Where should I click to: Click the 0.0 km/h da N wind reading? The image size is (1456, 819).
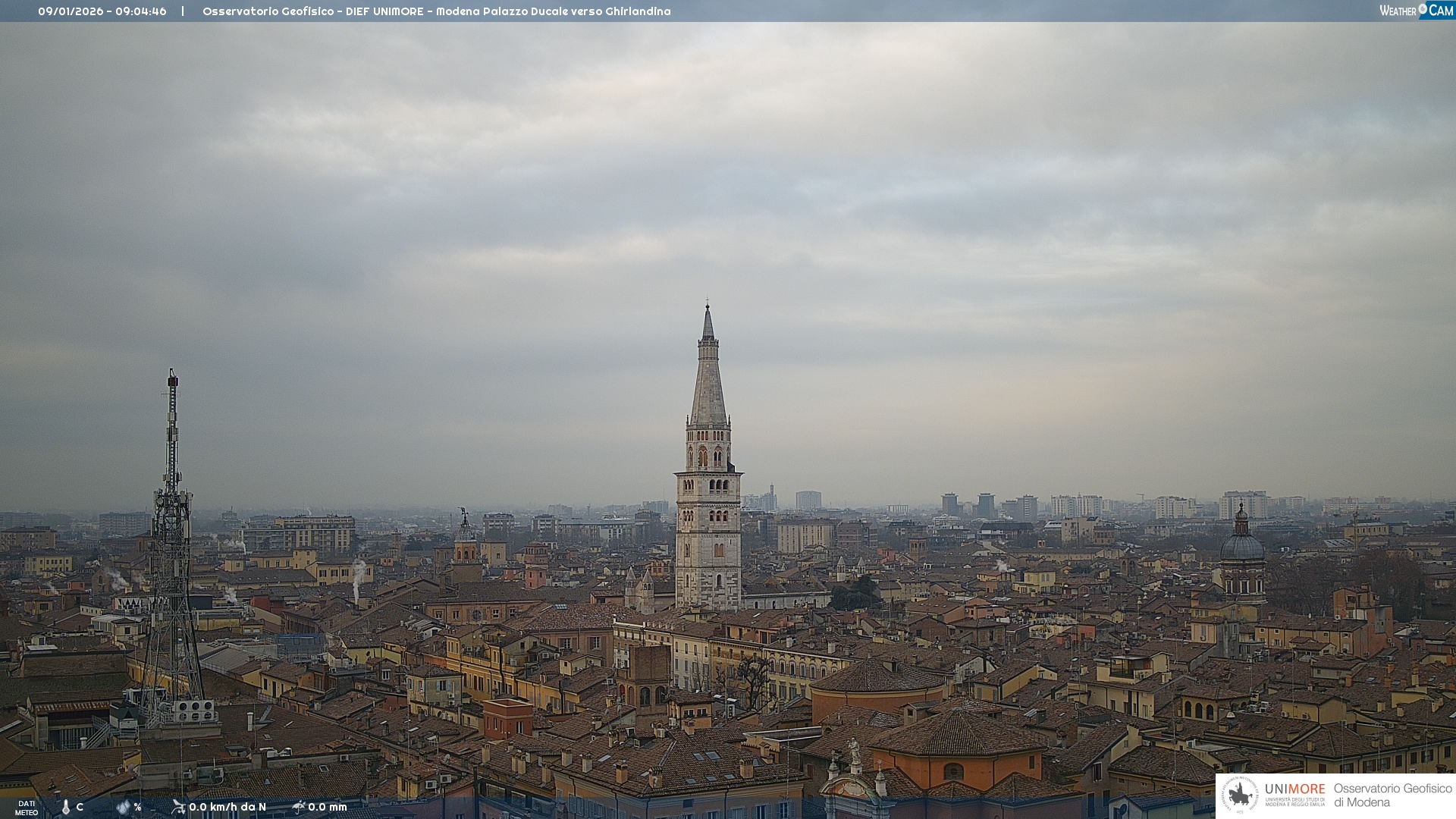(x=227, y=807)
